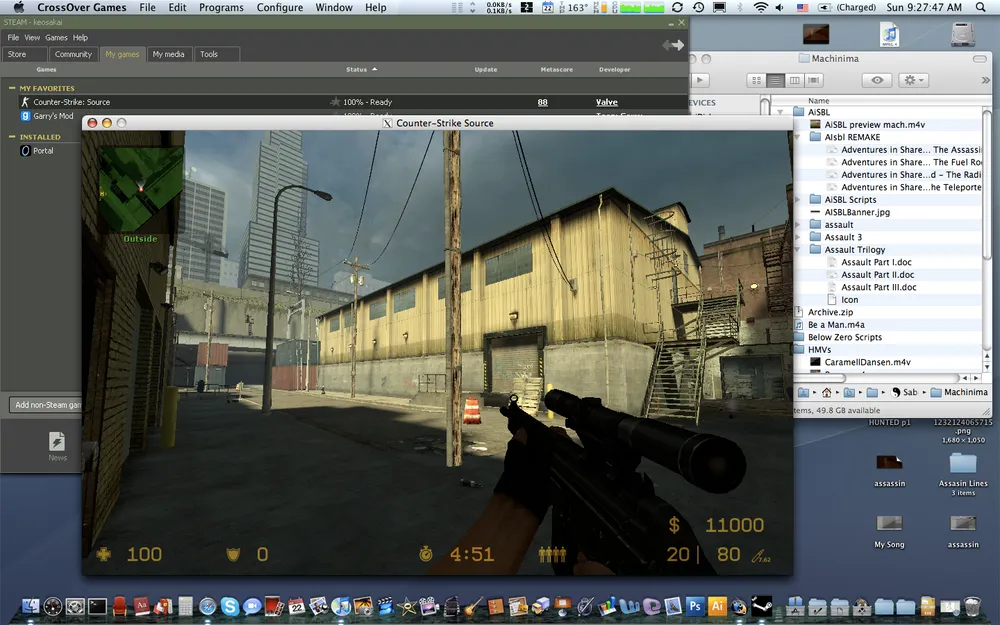Open GarageBand guitar icon in Dock
The height and width of the screenshot is (625, 1000).
click(473, 605)
